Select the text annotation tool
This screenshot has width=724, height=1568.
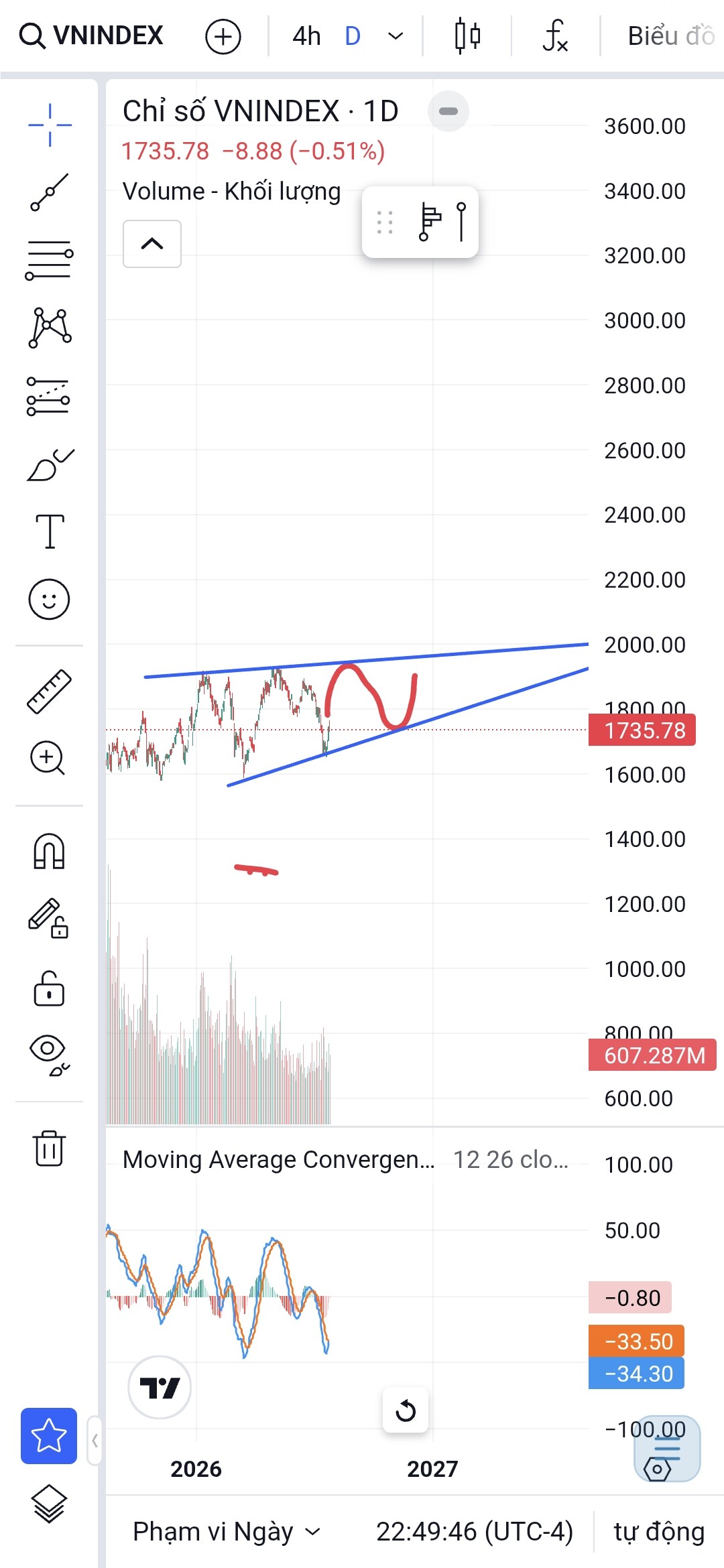(50, 532)
